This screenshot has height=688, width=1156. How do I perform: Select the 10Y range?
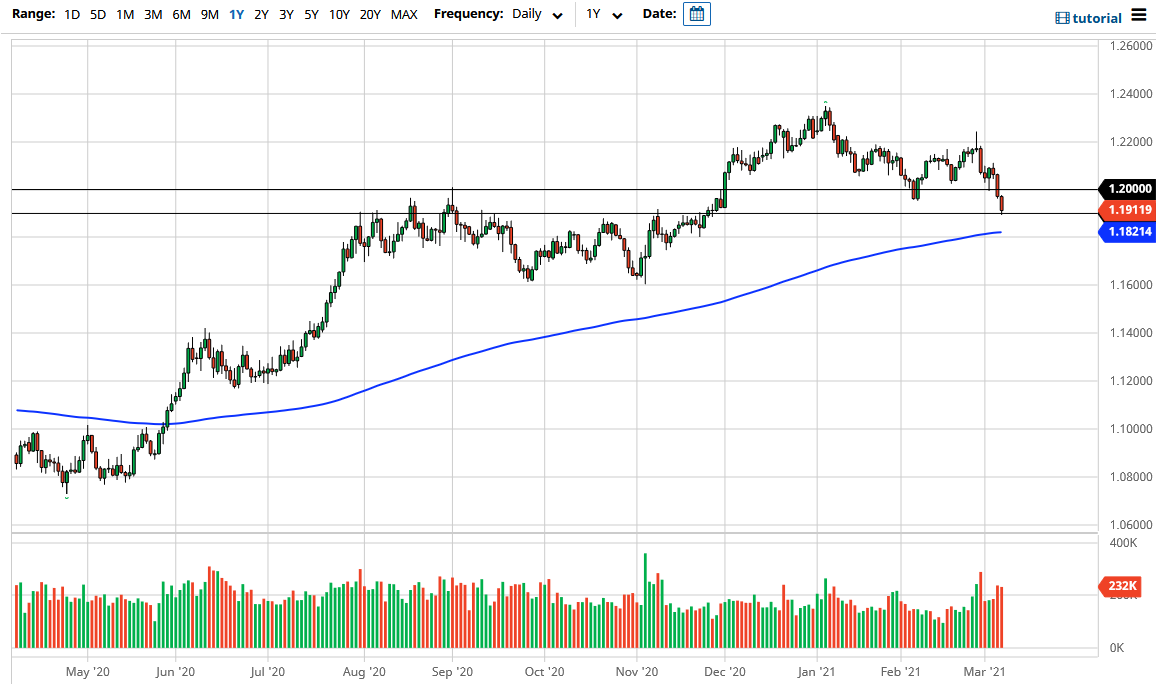coord(340,15)
